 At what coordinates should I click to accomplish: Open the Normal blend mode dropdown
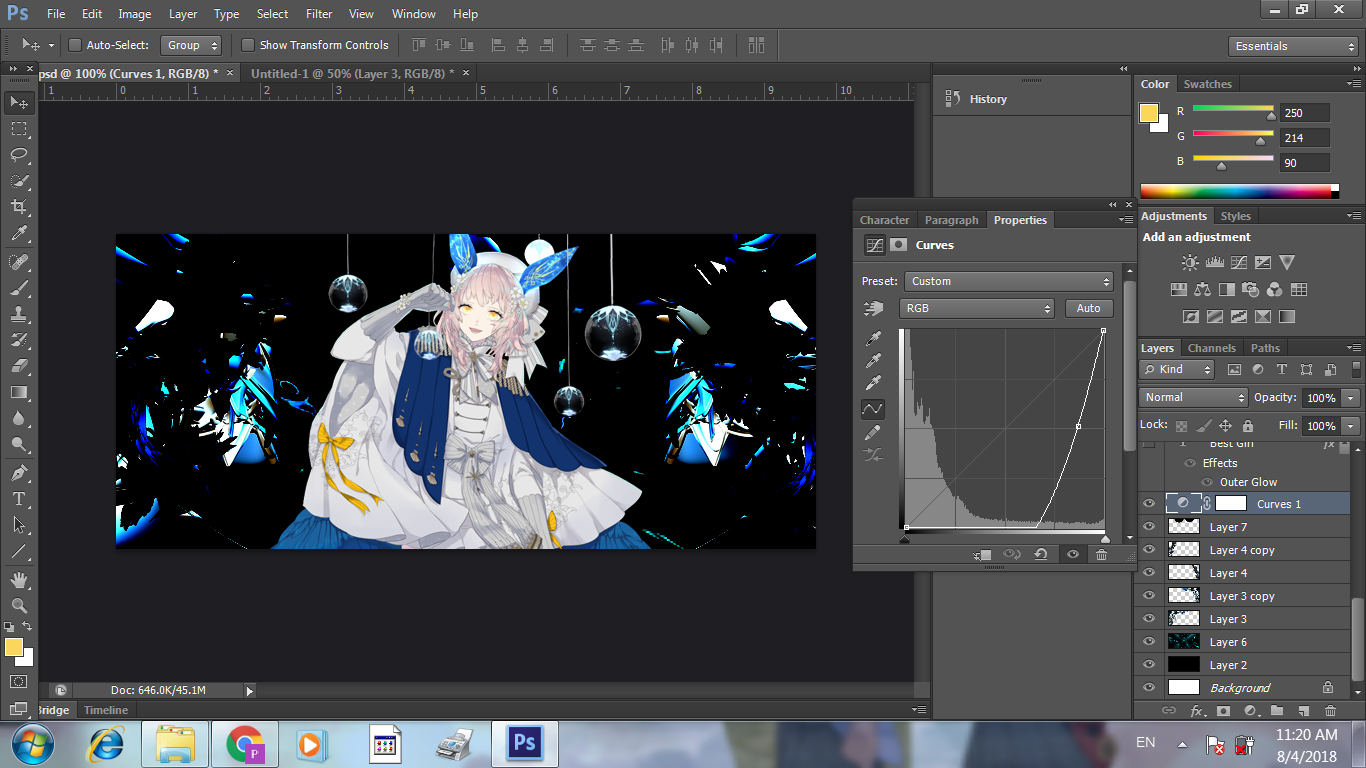pos(1193,397)
